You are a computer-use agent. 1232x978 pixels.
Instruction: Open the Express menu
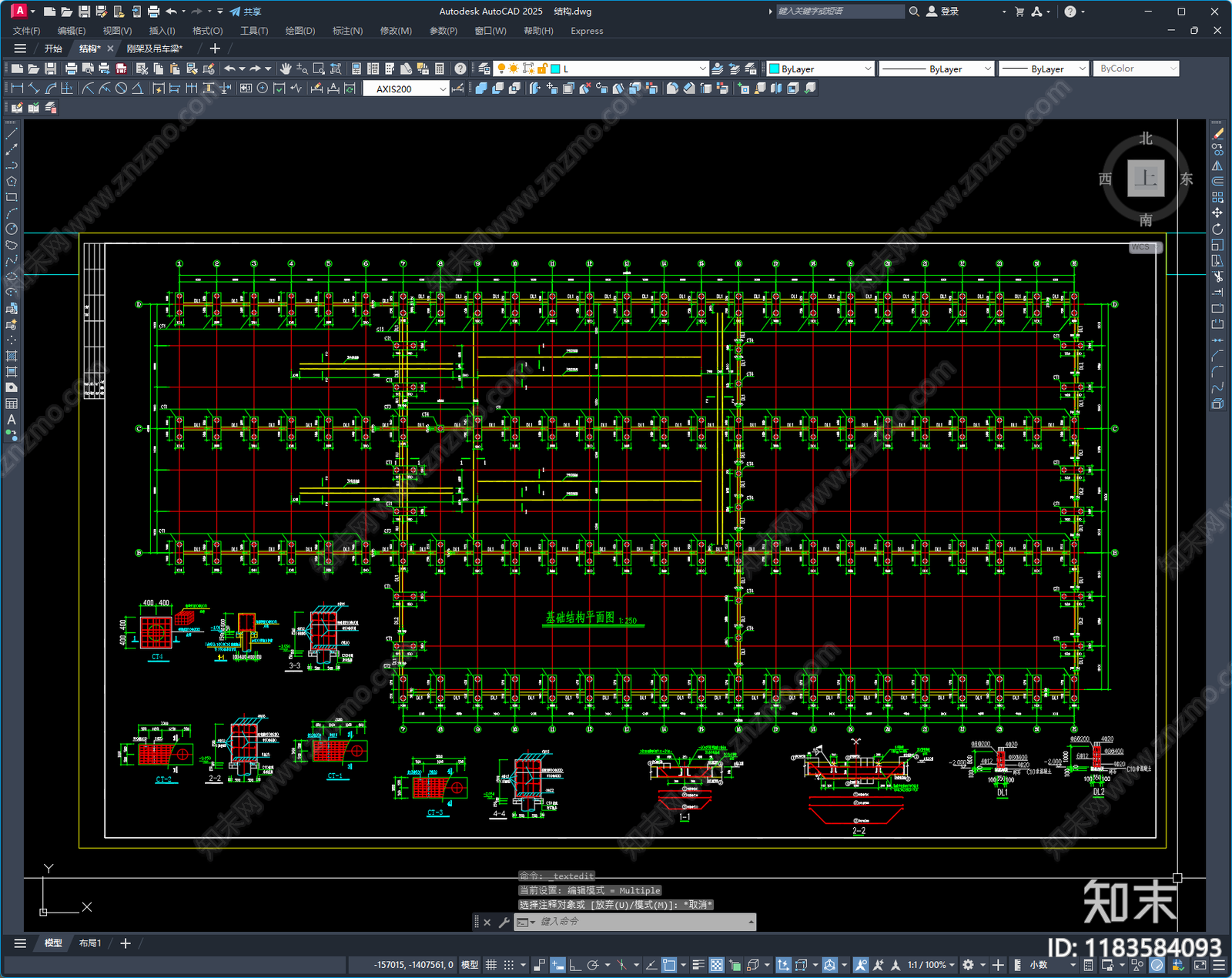point(587,31)
